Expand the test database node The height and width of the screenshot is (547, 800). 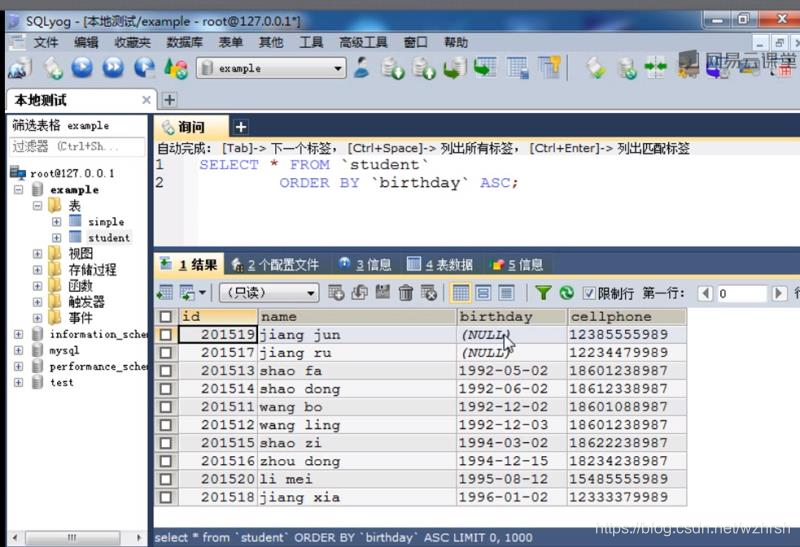coord(18,382)
